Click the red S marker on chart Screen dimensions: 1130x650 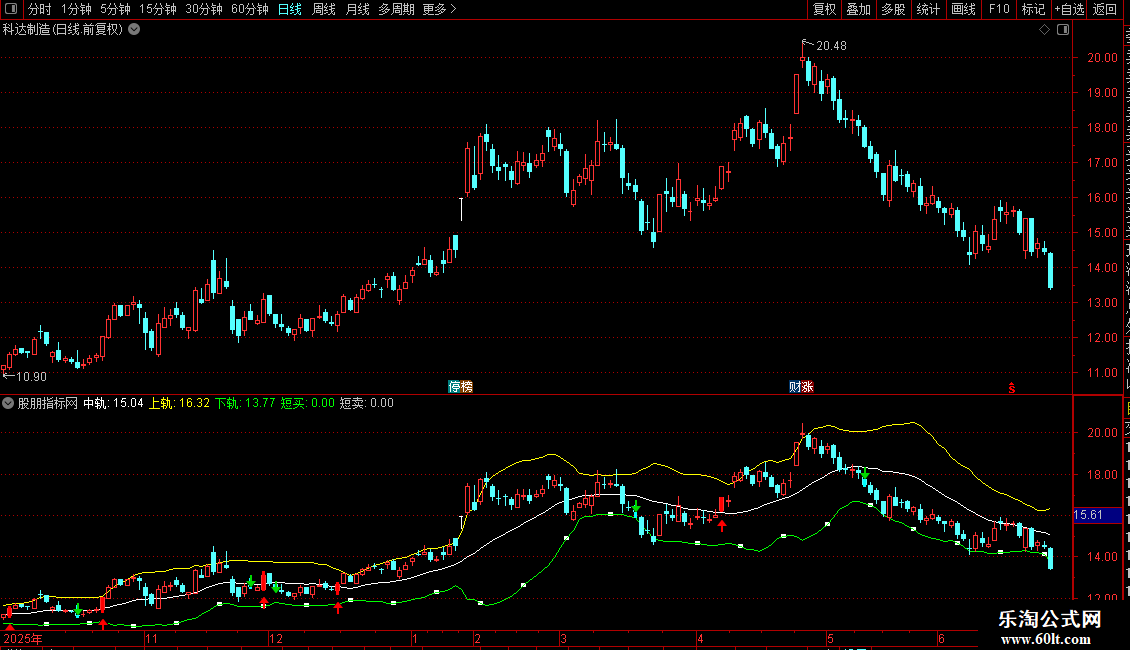point(1012,388)
